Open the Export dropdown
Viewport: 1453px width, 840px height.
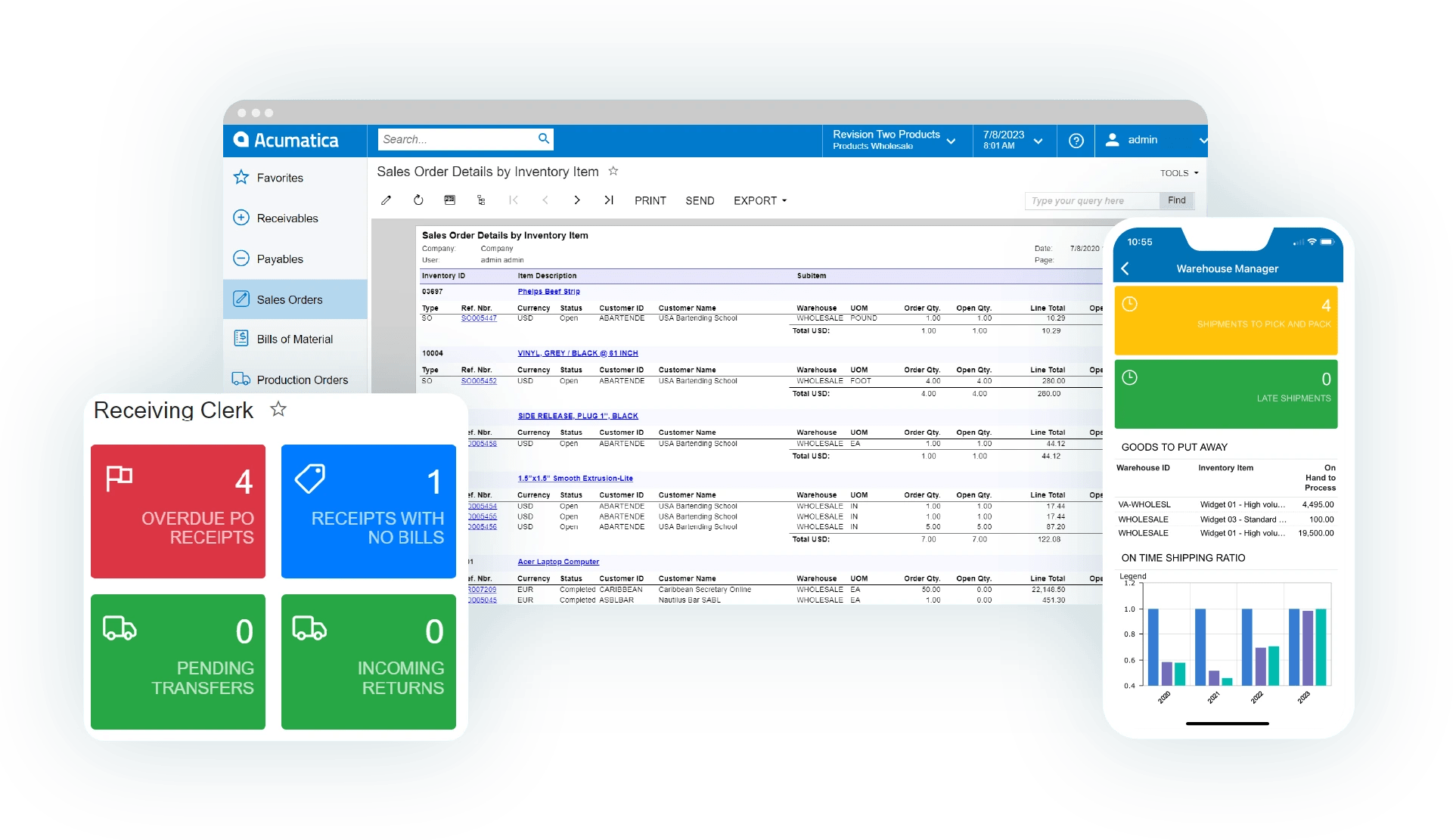tap(759, 200)
